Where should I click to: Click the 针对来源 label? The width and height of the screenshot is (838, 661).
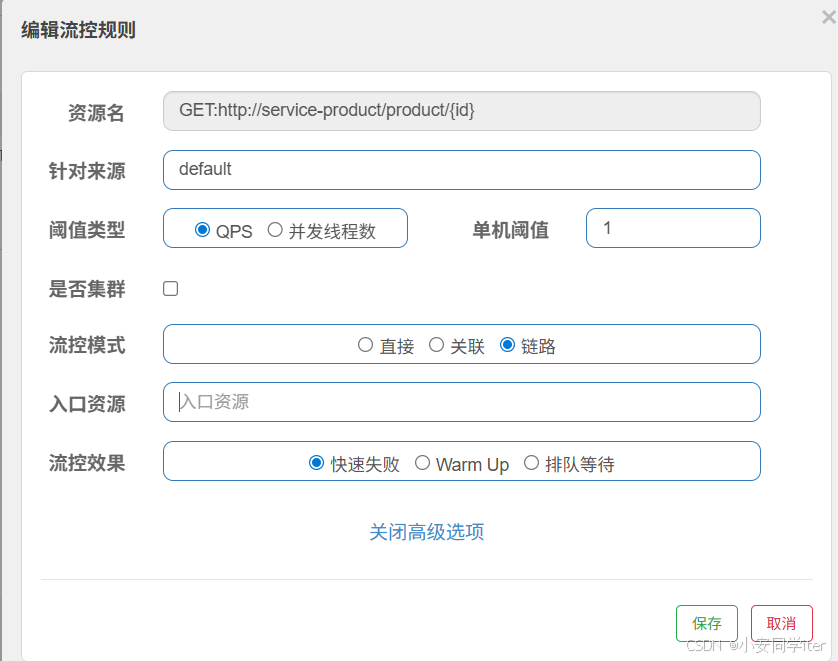tap(87, 172)
